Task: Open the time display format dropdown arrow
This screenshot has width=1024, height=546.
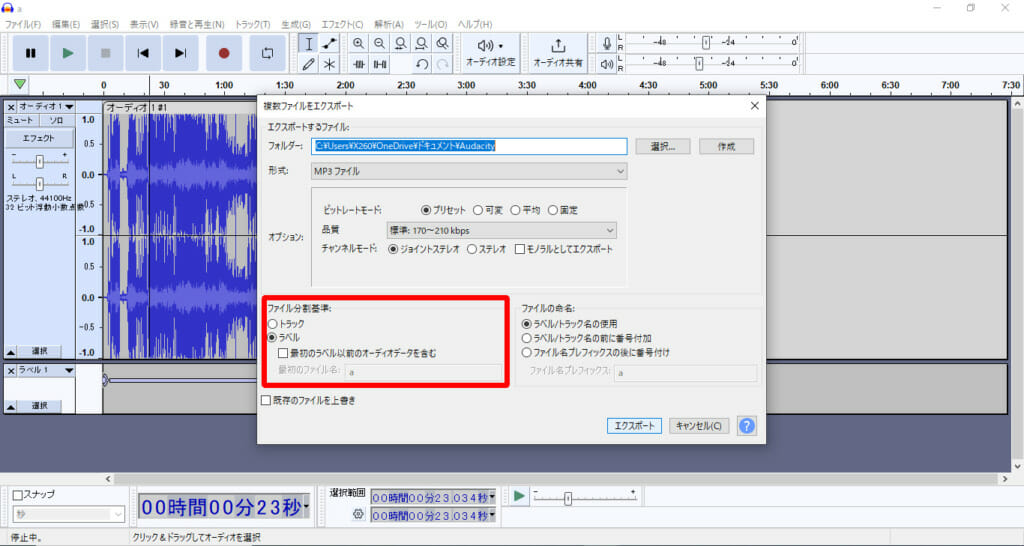Action: [306, 507]
